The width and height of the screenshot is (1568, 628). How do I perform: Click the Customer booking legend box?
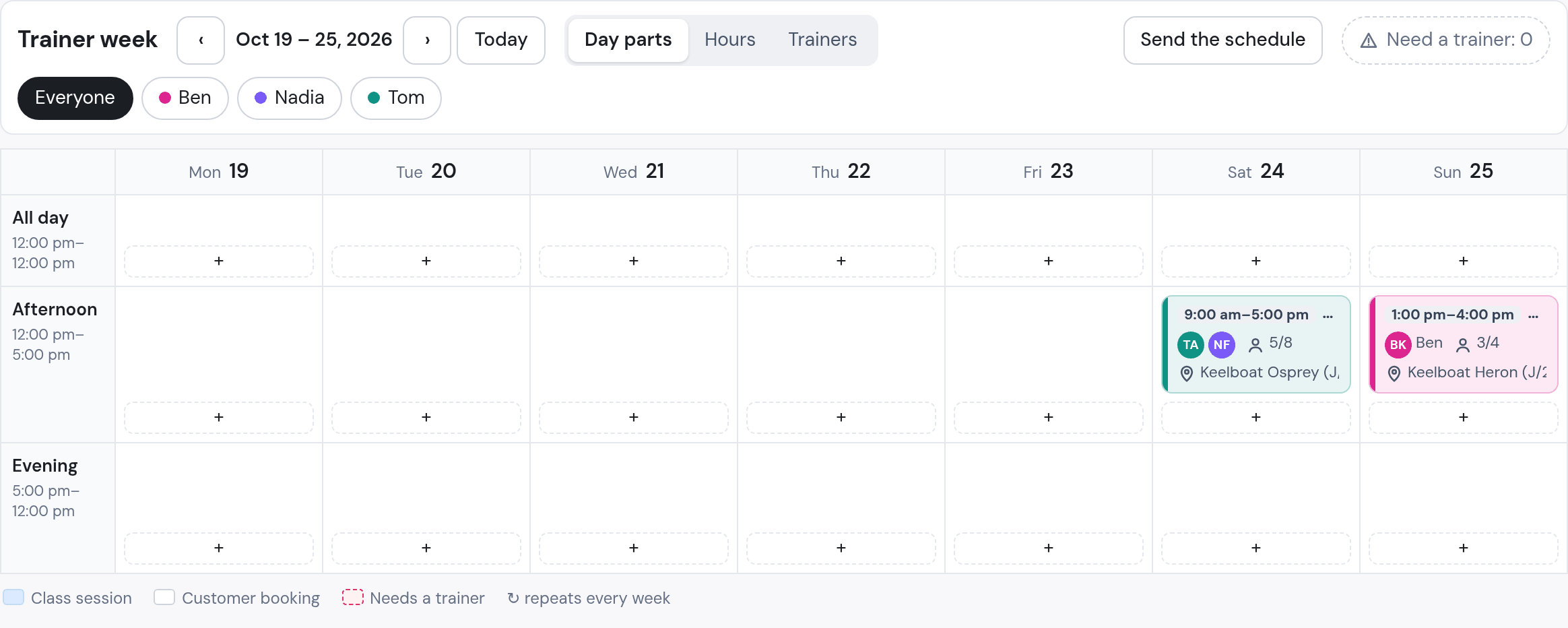[164, 597]
